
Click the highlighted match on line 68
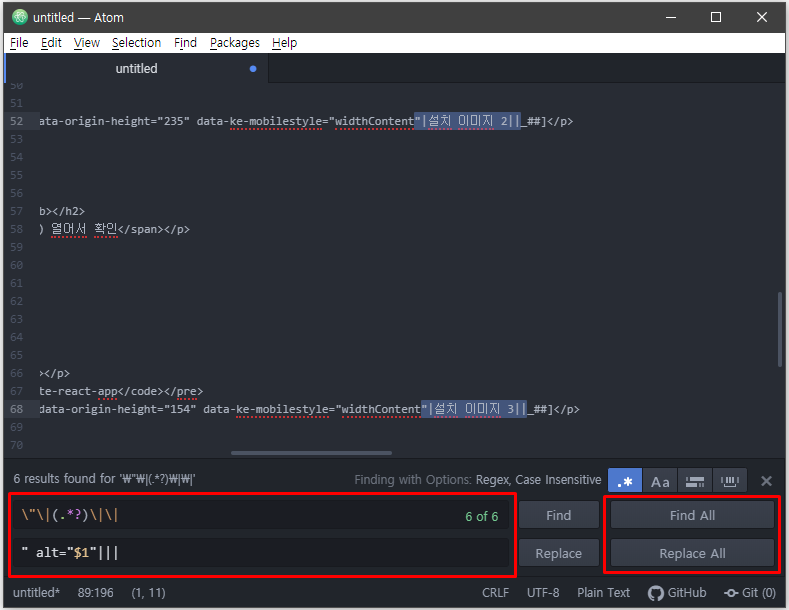pyautogui.click(x=474, y=409)
